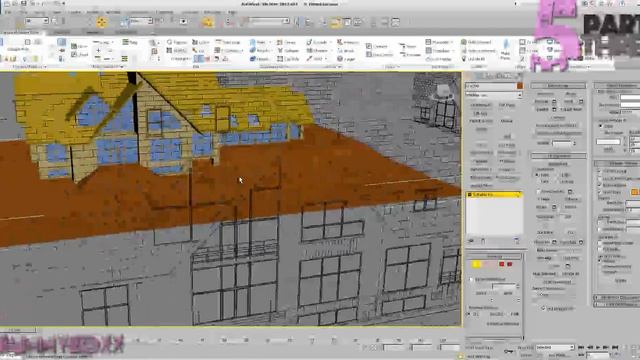Open the Modifier List dropdown
The width and height of the screenshot is (640, 360).
493,95
